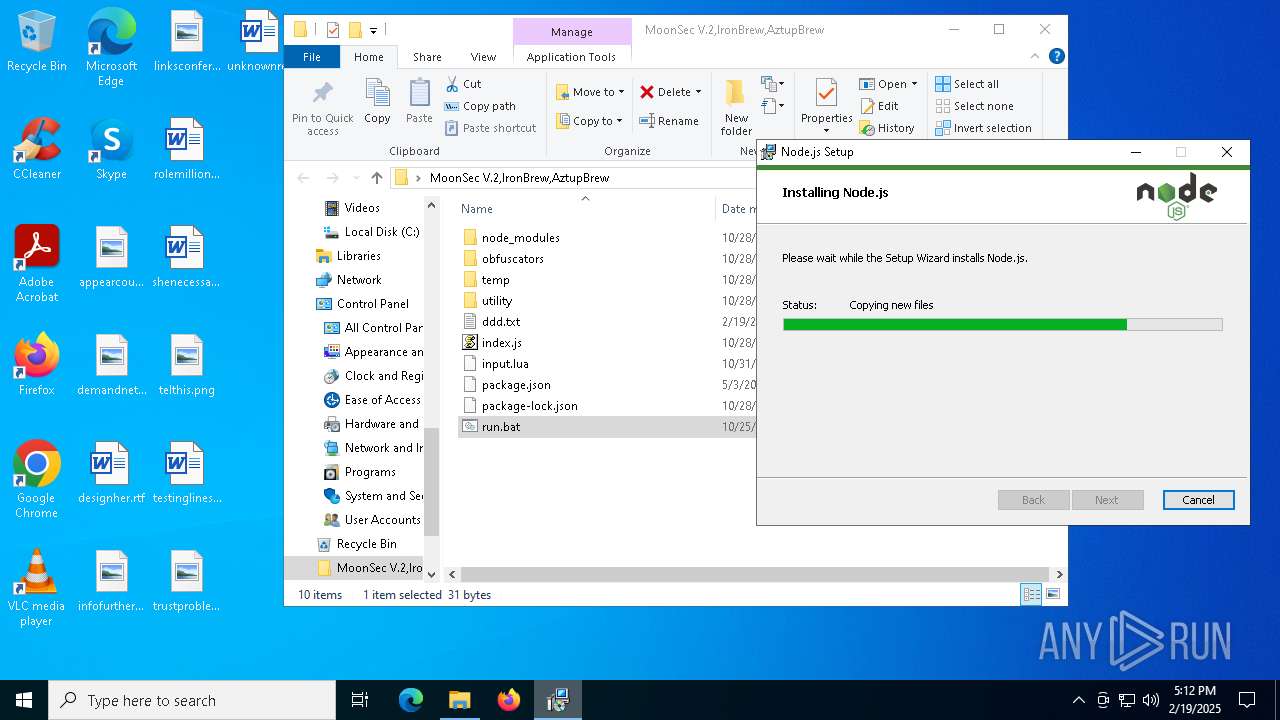
Task: Click Select all in ribbon
Action: 967,84
